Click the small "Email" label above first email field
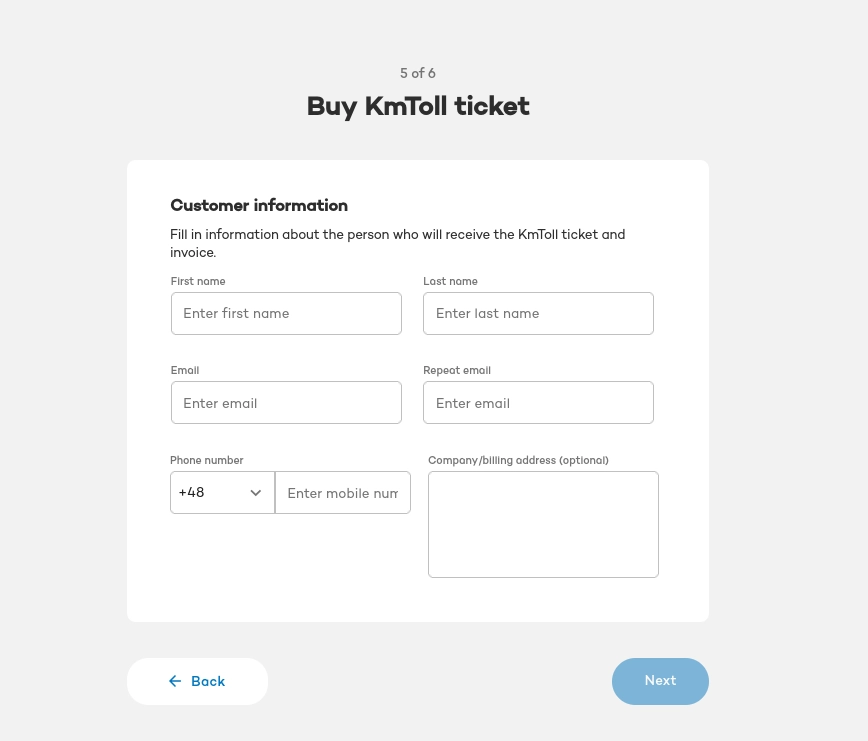Image resolution: width=868 pixels, height=741 pixels. click(x=185, y=370)
